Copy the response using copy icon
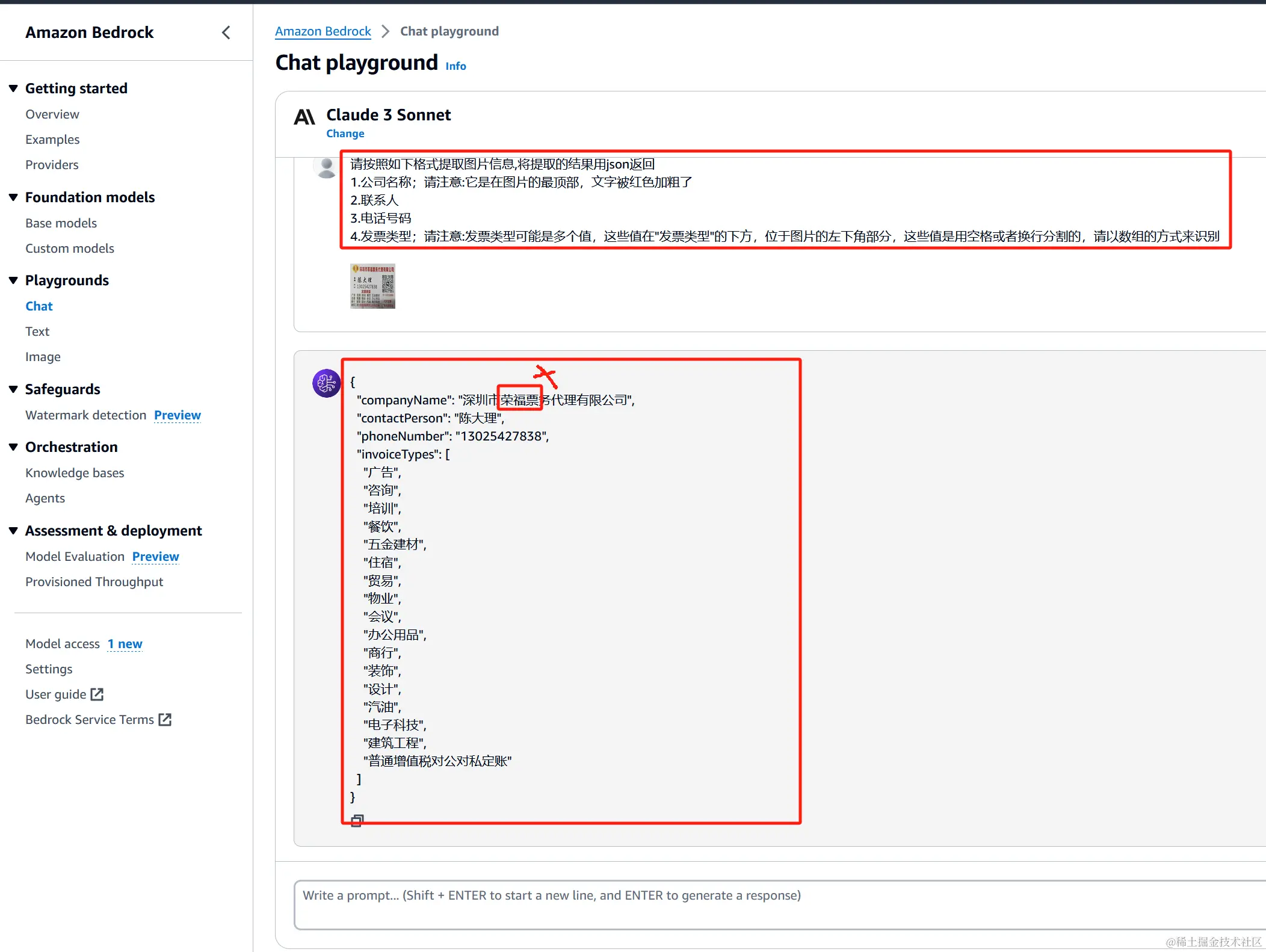The width and height of the screenshot is (1266, 952). pyautogui.click(x=357, y=820)
